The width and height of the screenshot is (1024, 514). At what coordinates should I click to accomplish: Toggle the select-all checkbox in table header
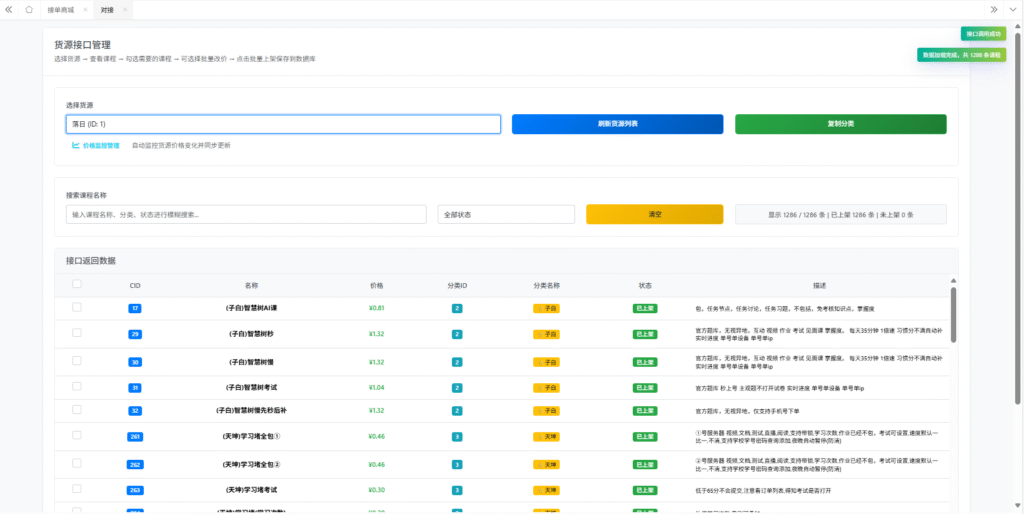77,284
